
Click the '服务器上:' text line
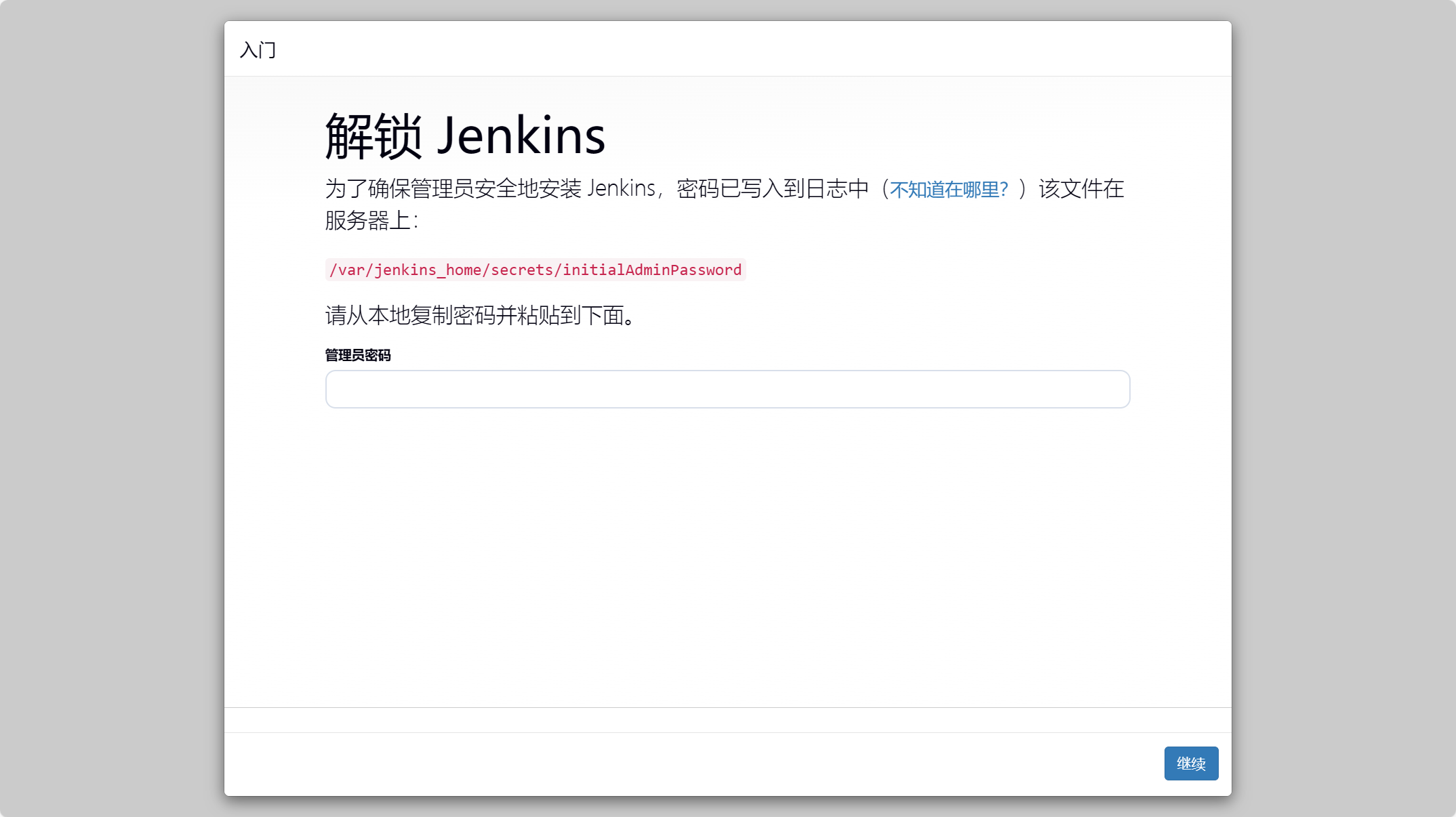pyautogui.click(x=371, y=221)
